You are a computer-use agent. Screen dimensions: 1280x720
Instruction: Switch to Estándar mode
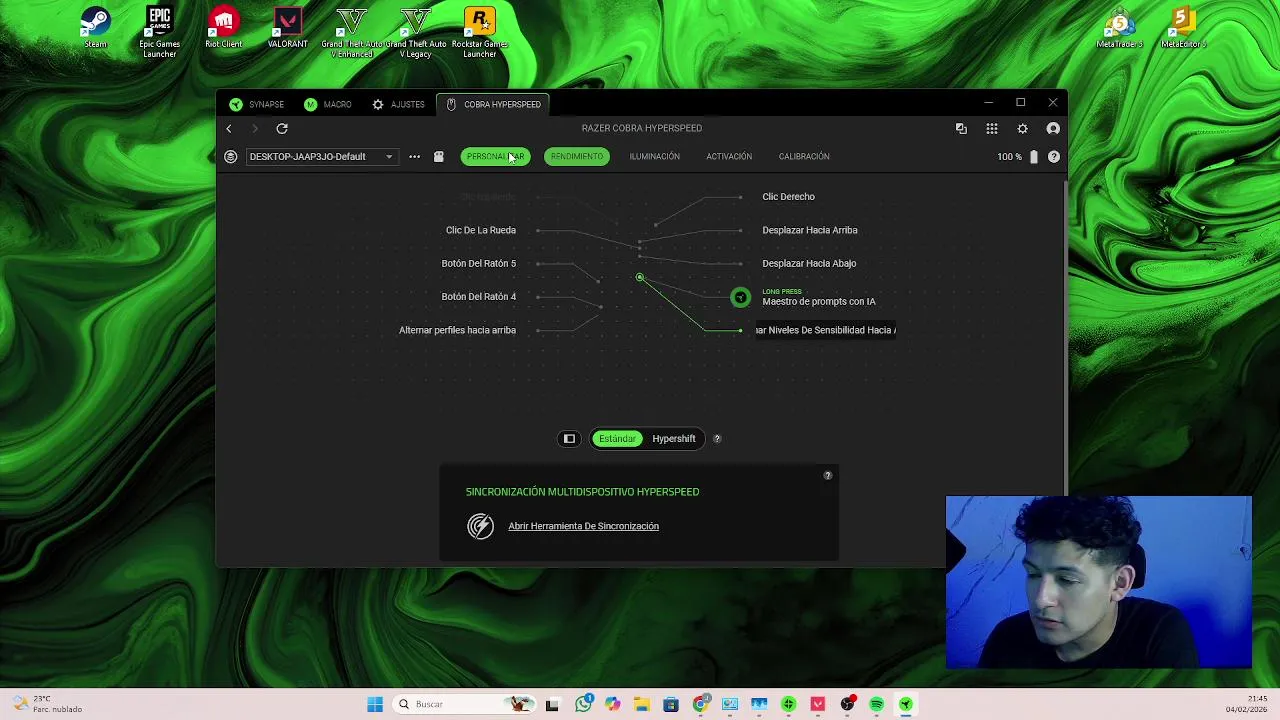617,438
